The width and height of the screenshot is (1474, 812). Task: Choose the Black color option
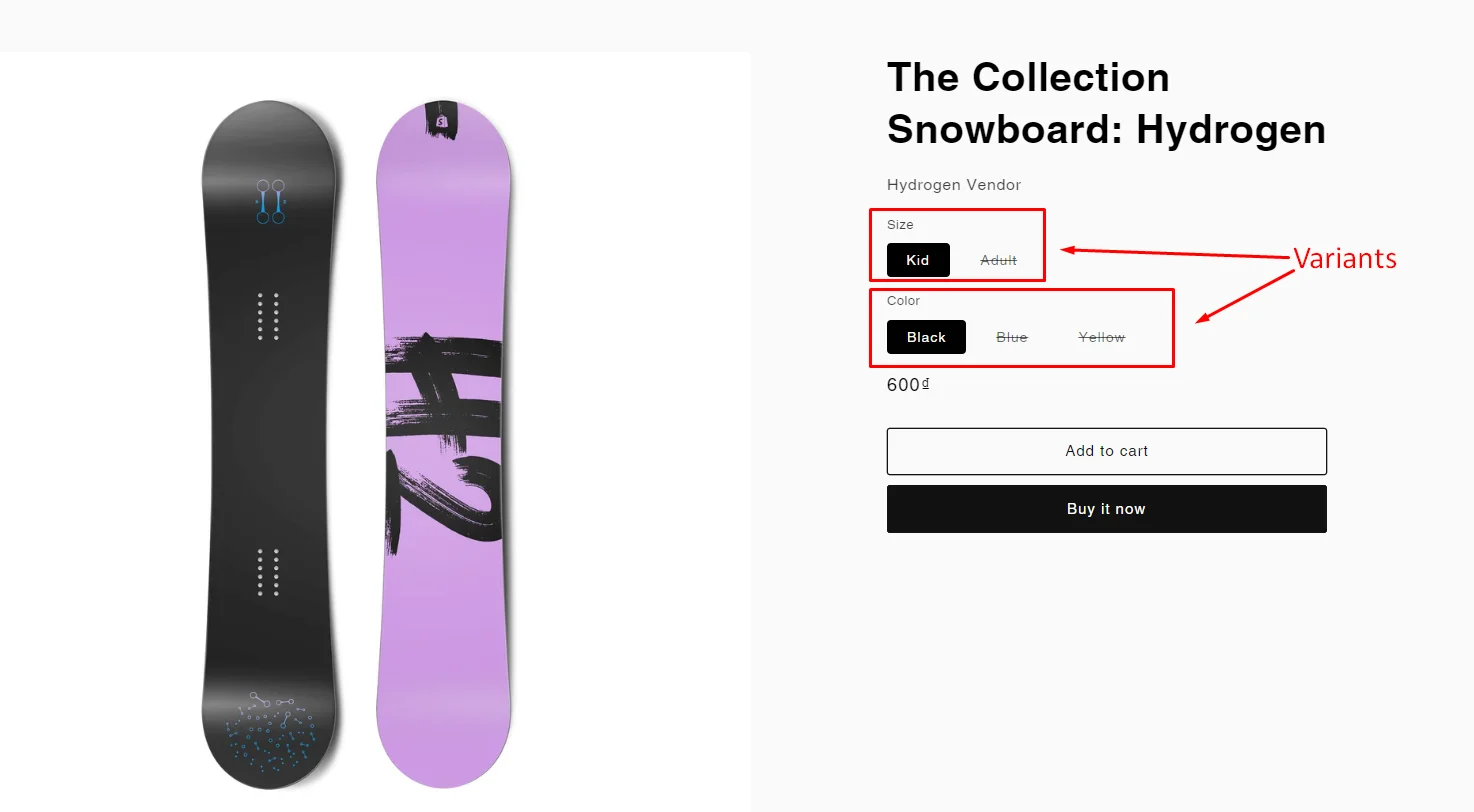point(925,337)
